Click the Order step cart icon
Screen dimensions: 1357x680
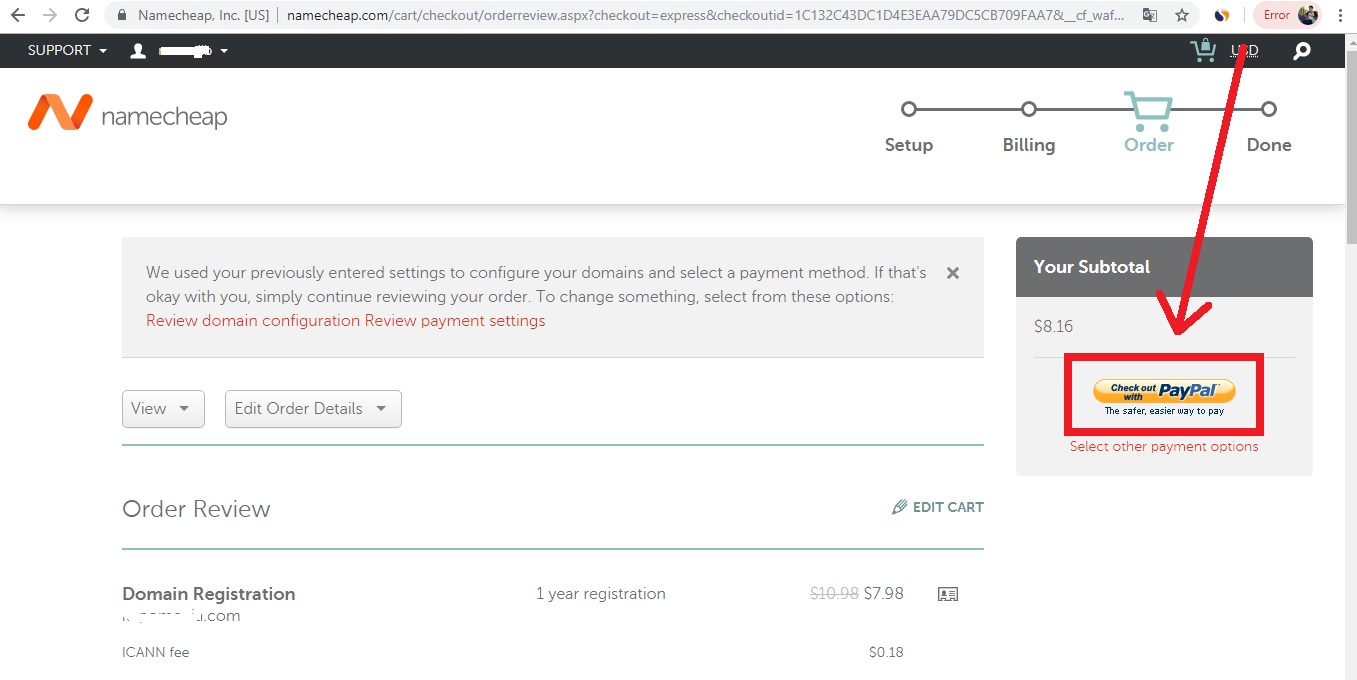(x=1148, y=112)
